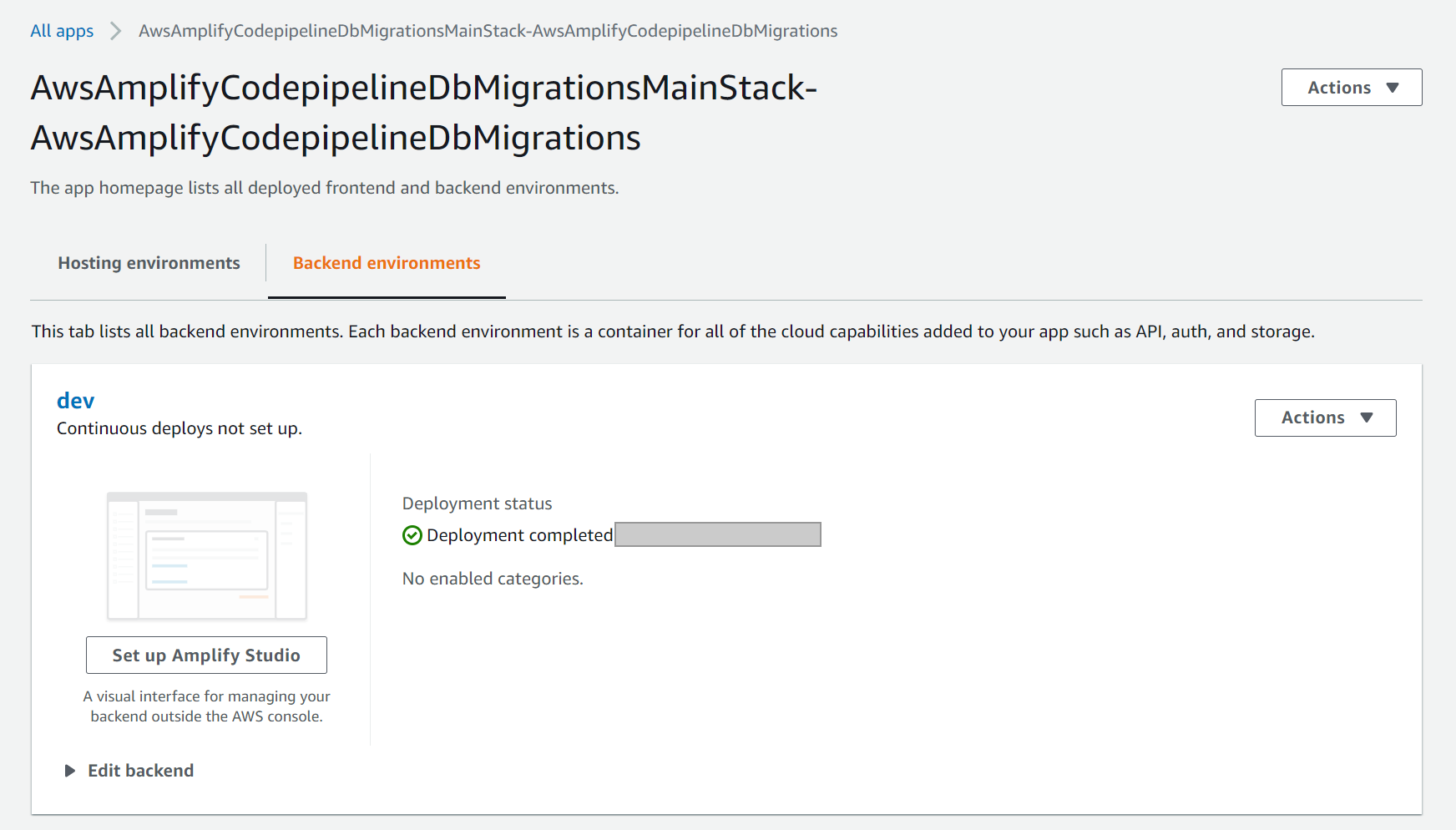Click 'The app homepage lists all deployed' text

click(325, 188)
